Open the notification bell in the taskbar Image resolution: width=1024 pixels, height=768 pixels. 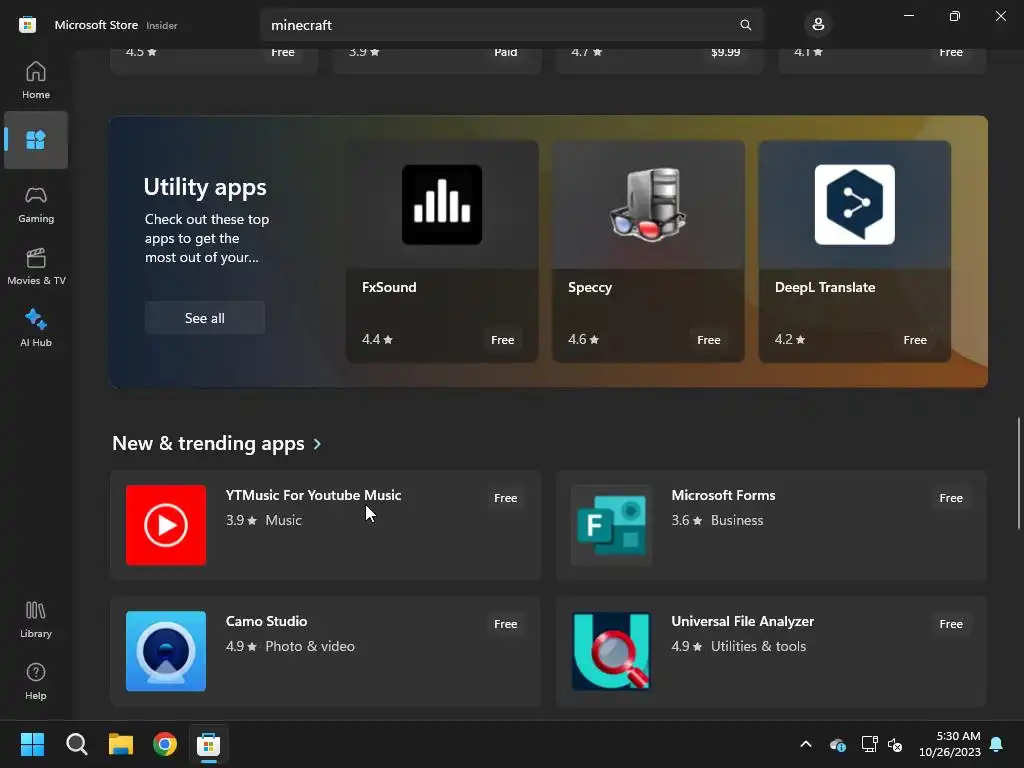tap(997, 744)
